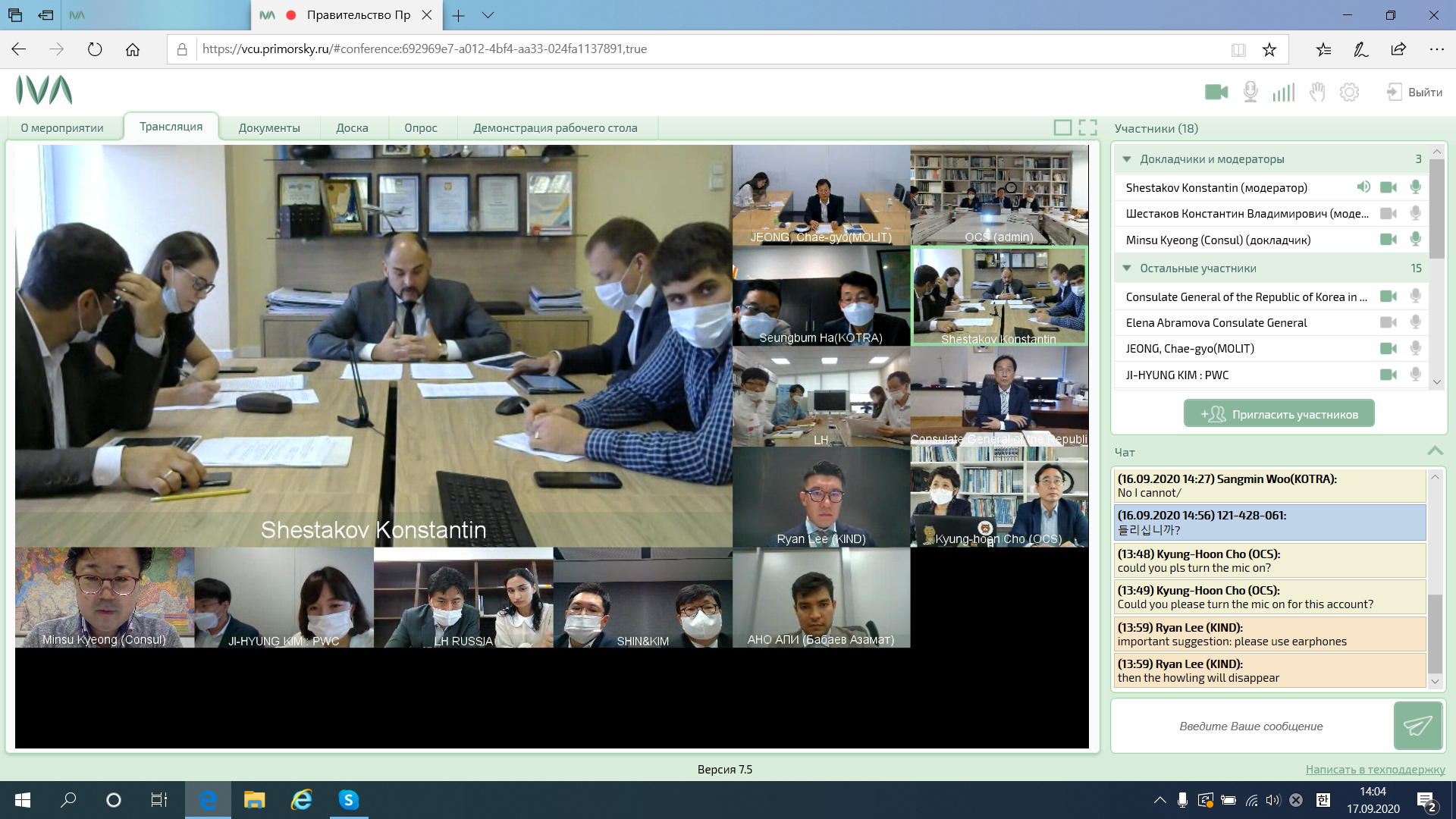This screenshot has height=819, width=1456.
Task: Click the Пригласить участников button
Action: point(1279,413)
